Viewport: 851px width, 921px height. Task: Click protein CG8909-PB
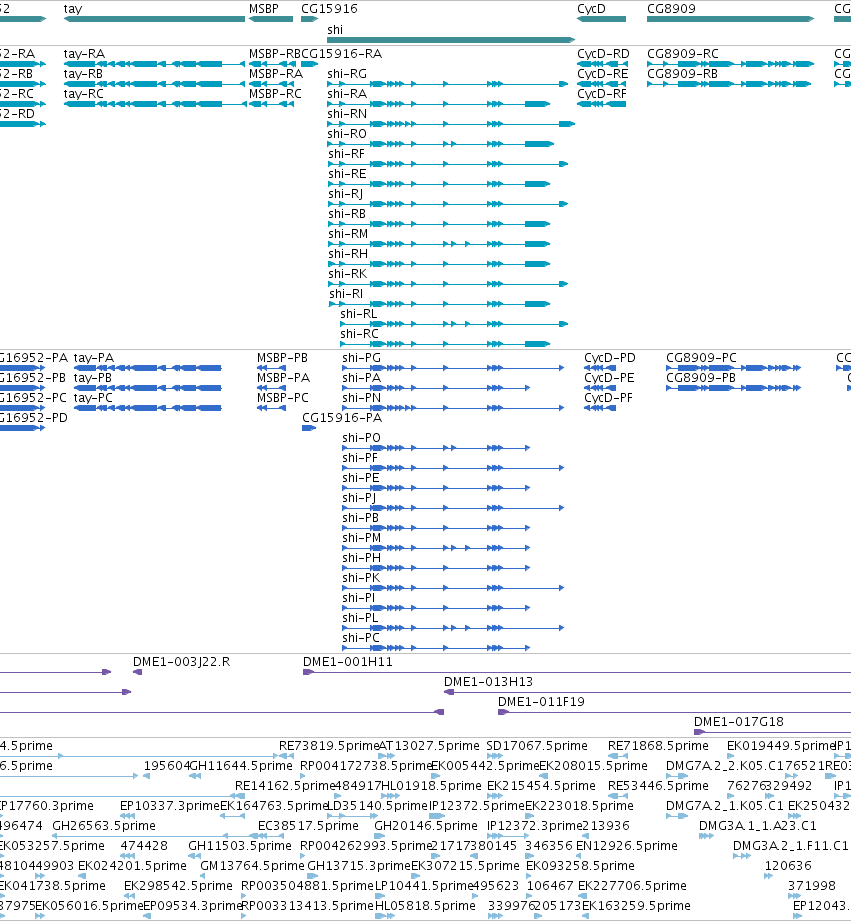701,378
